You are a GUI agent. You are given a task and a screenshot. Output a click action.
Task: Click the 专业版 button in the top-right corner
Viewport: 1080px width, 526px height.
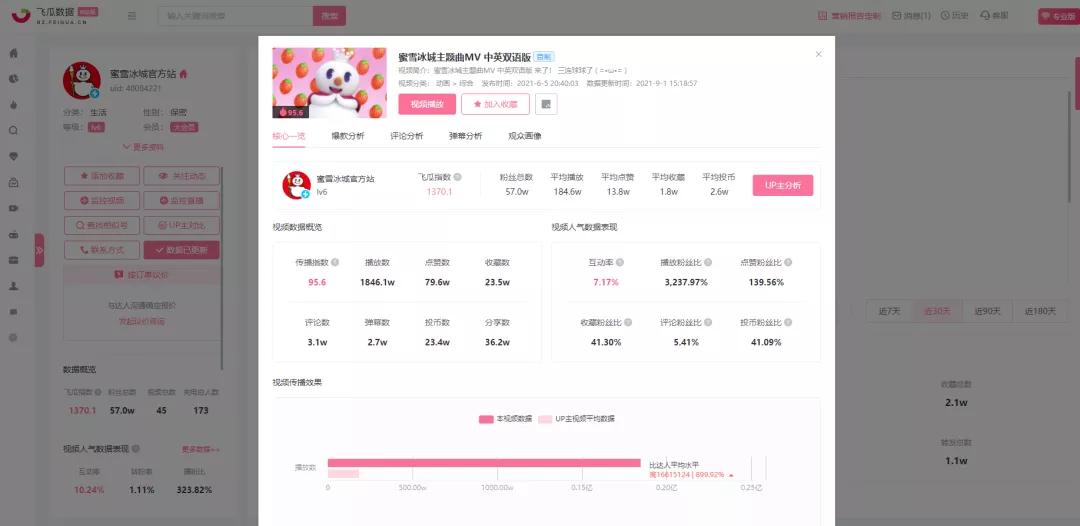click(1058, 16)
